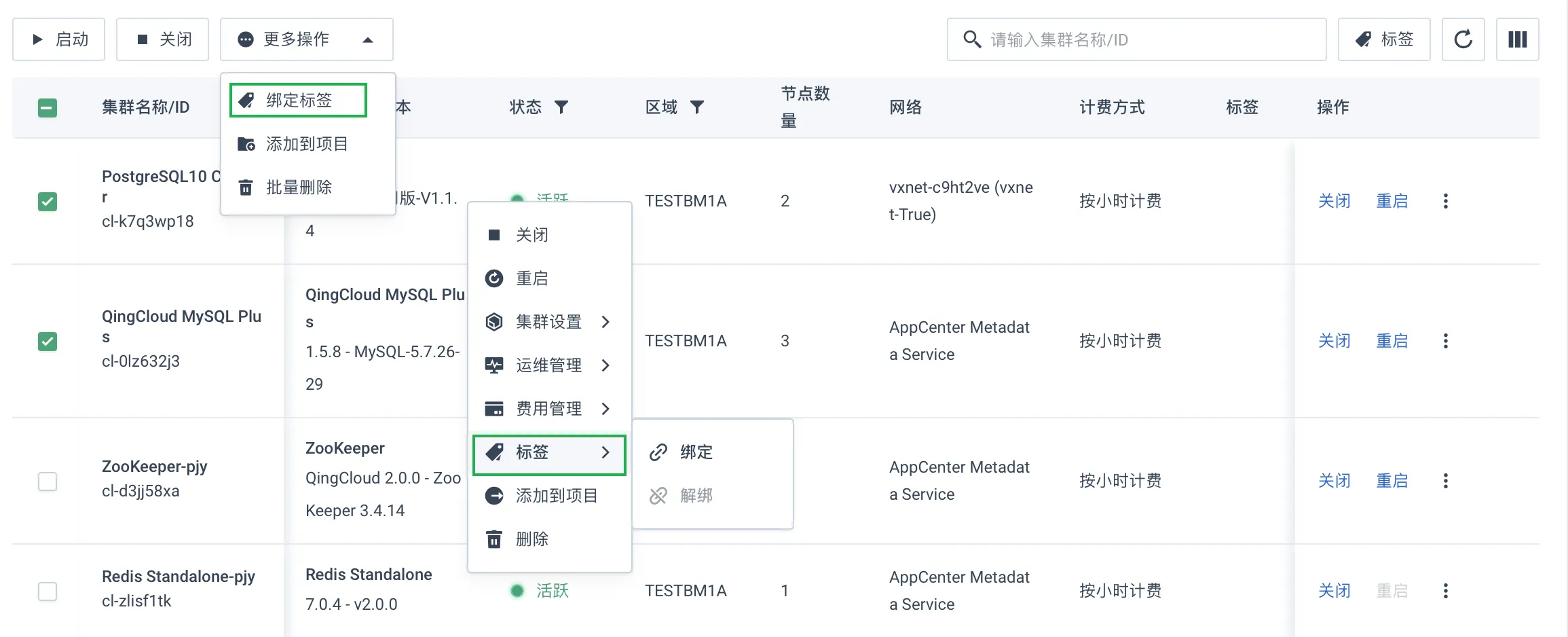
Task: Click the 计费方式 column header
Action: point(1112,107)
